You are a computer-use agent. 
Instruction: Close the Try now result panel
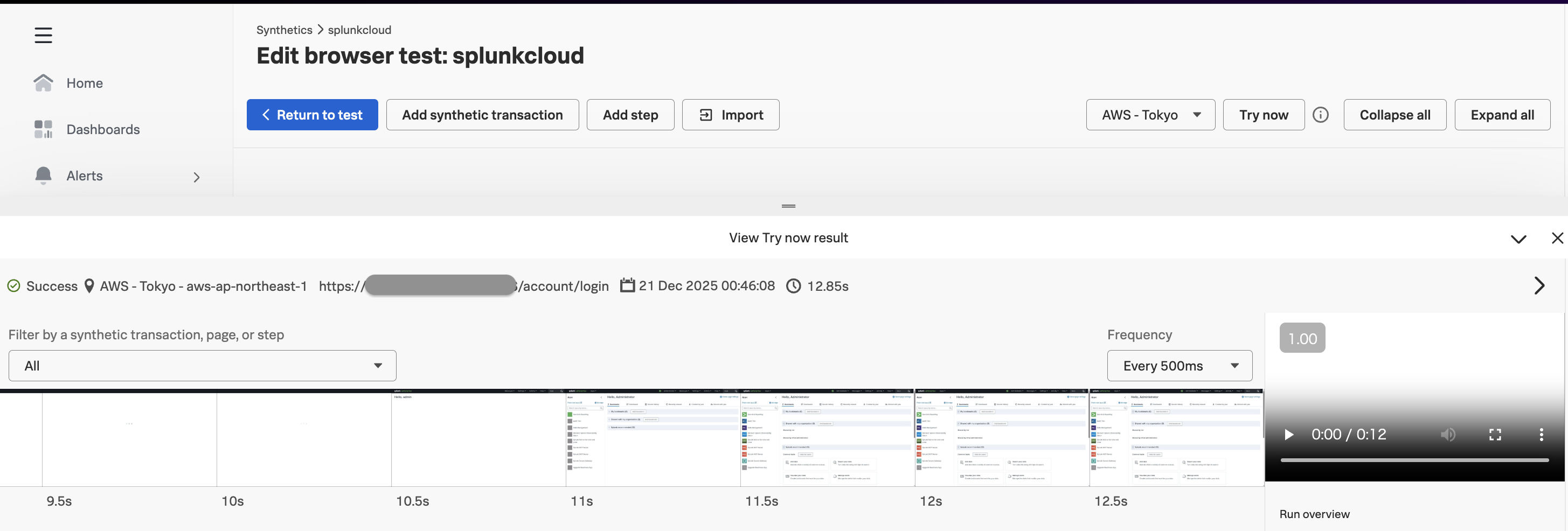click(x=1557, y=238)
